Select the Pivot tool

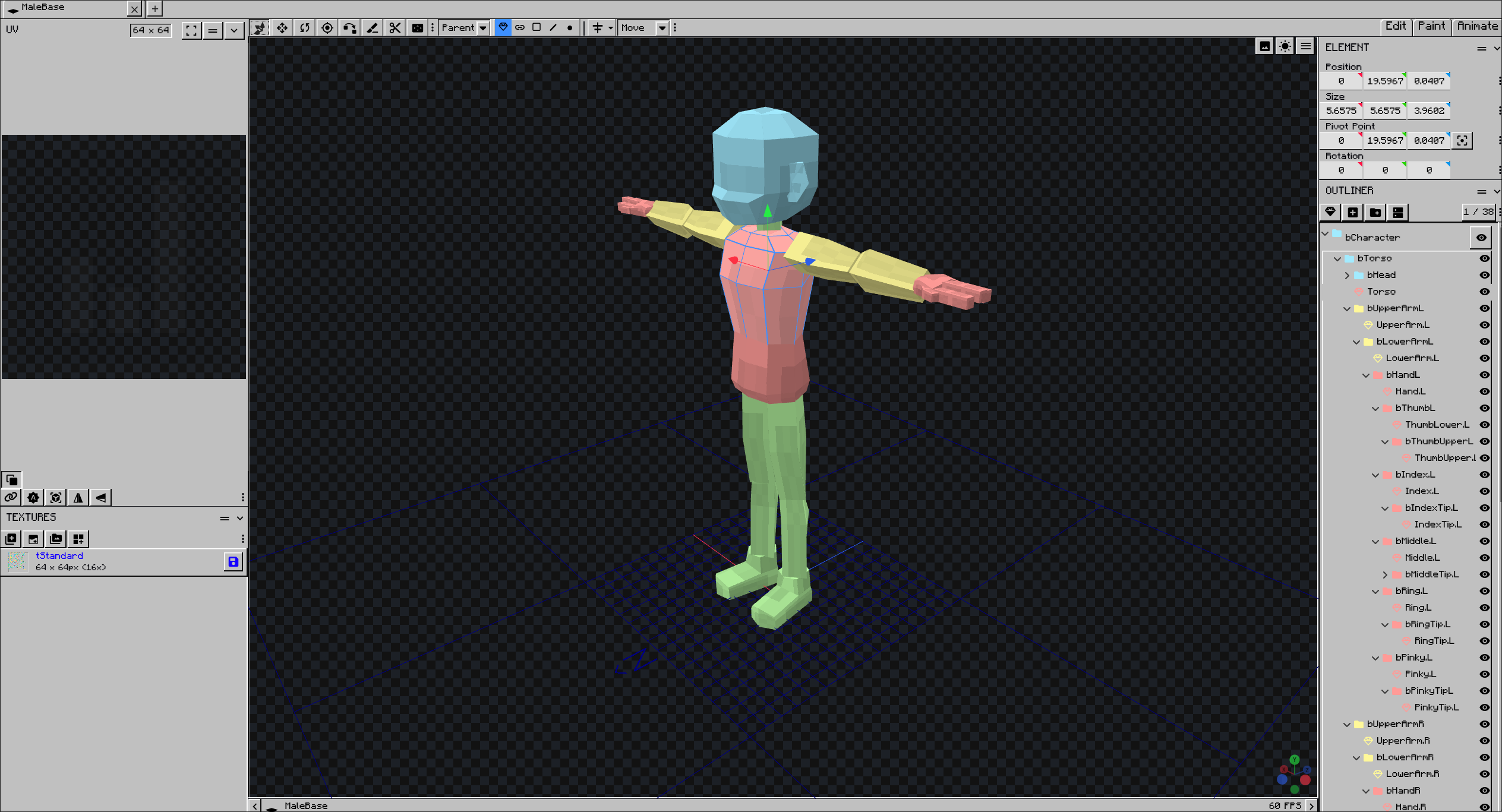tap(327, 28)
